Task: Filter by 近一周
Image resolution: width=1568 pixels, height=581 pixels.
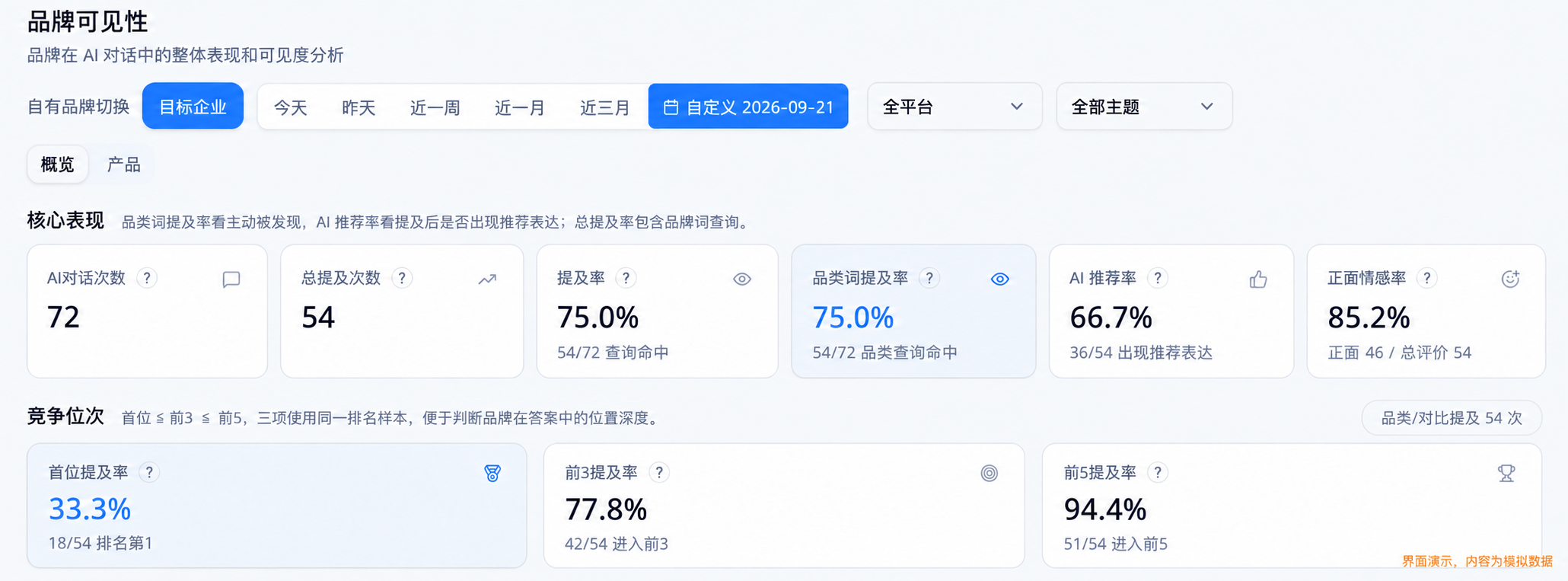Action: tap(435, 107)
